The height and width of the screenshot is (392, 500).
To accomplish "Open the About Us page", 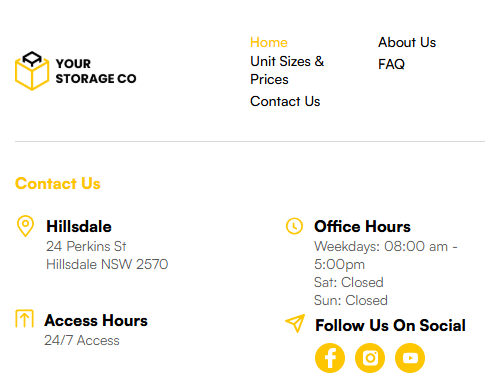I will pos(407,42).
